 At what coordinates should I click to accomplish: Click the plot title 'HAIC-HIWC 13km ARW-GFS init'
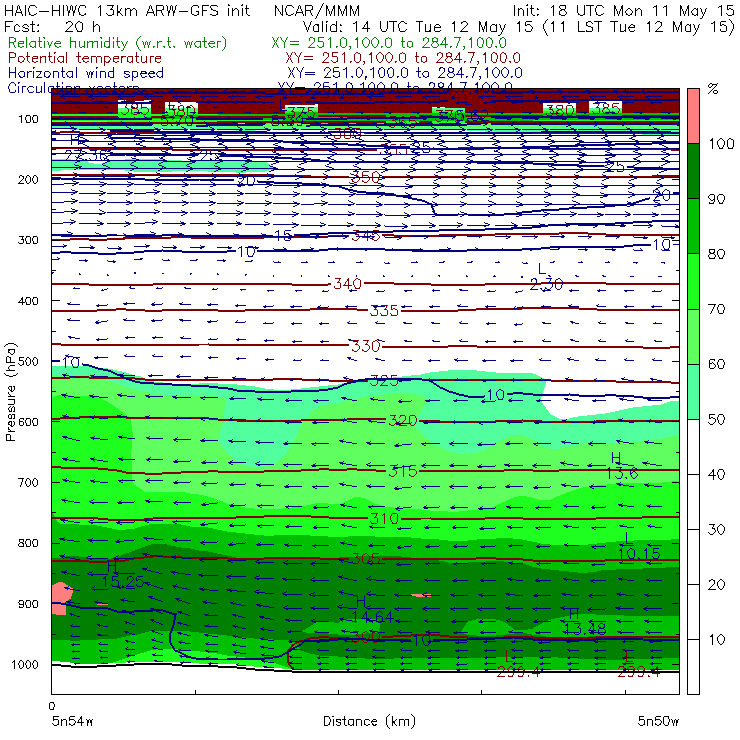[x=127, y=11]
